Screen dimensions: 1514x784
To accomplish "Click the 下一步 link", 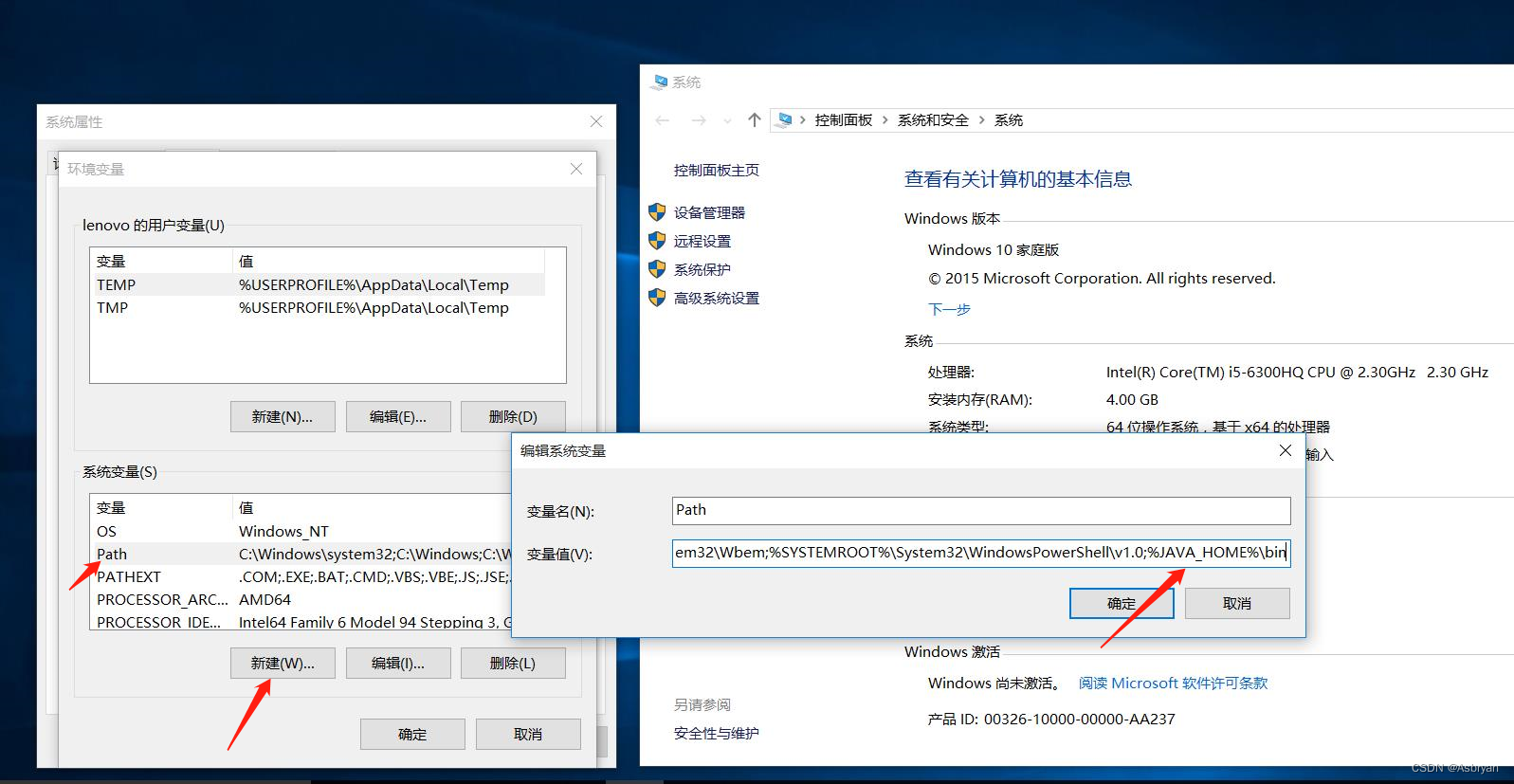I will (x=949, y=309).
